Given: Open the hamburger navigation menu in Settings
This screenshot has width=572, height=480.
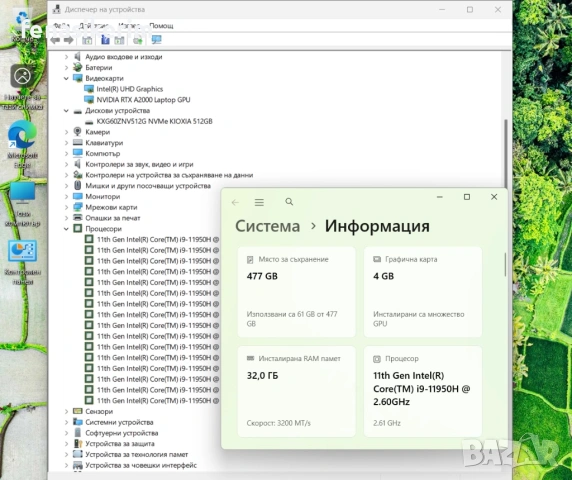Looking at the screenshot, I should pyautogui.click(x=259, y=202).
